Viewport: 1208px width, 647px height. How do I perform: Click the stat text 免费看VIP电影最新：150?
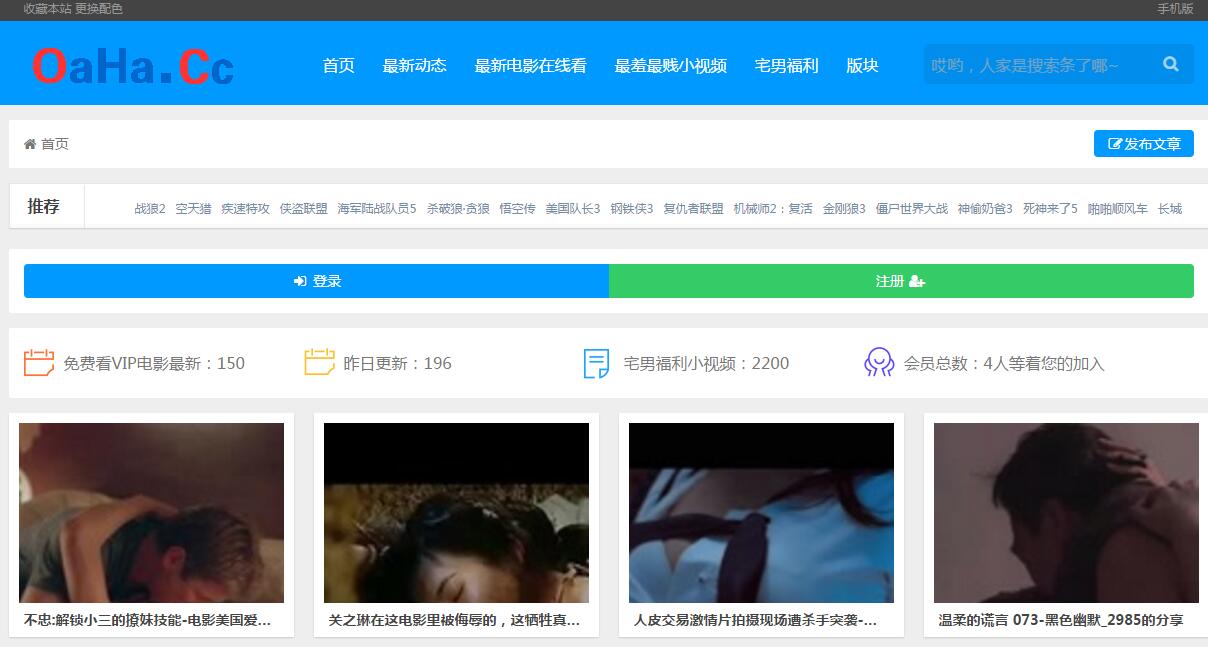(x=154, y=363)
